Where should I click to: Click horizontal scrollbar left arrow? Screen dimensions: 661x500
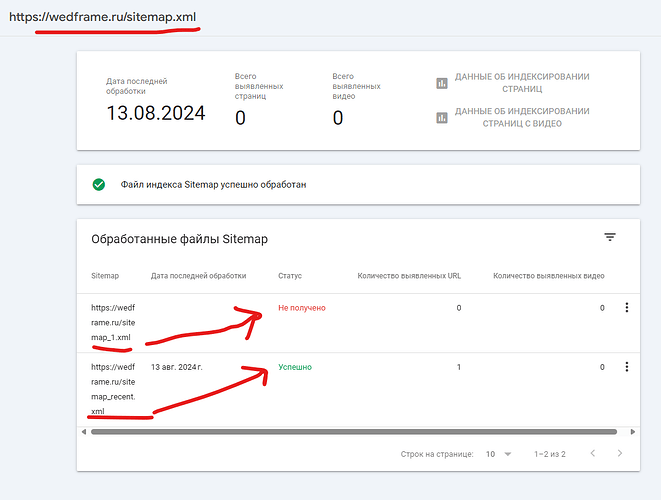(83, 432)
